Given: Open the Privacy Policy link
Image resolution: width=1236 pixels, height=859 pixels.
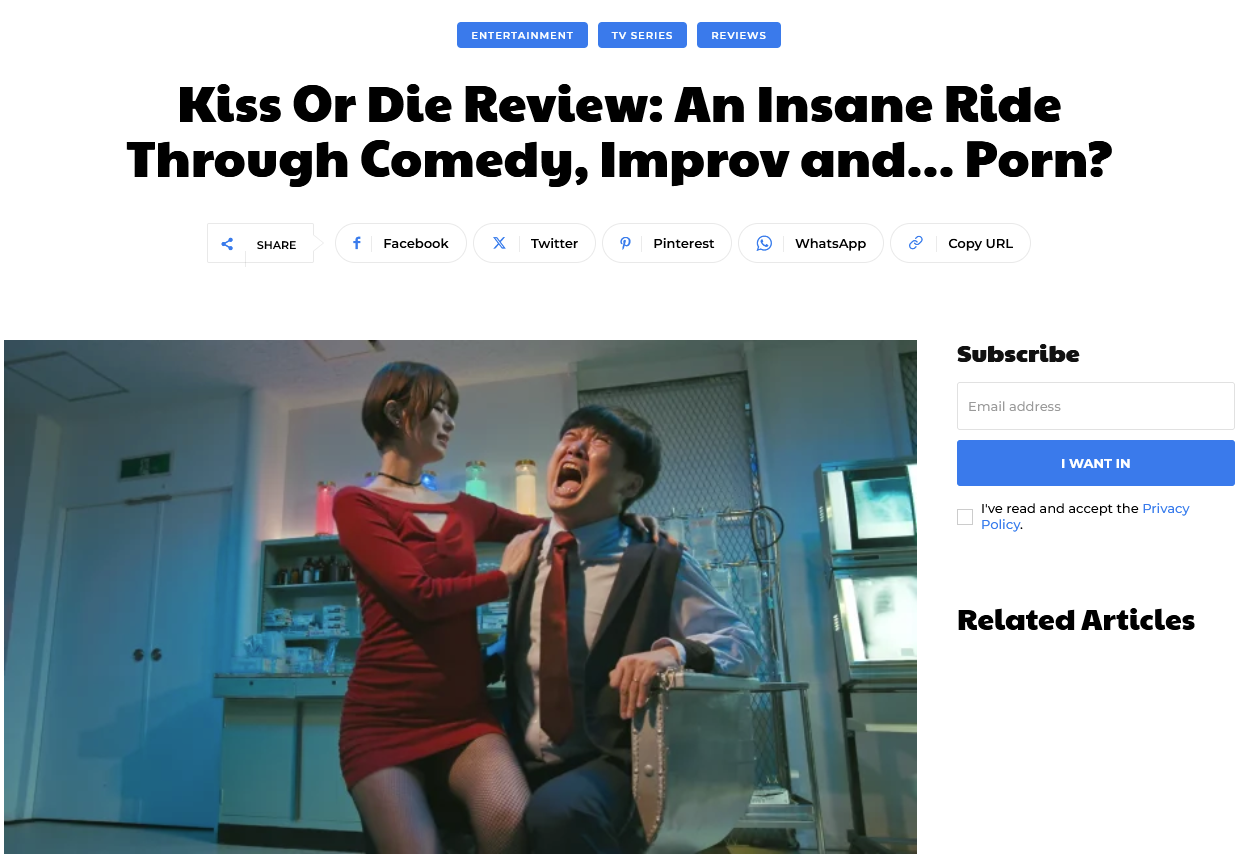Looking at the screenshot, I should 1085,516.
